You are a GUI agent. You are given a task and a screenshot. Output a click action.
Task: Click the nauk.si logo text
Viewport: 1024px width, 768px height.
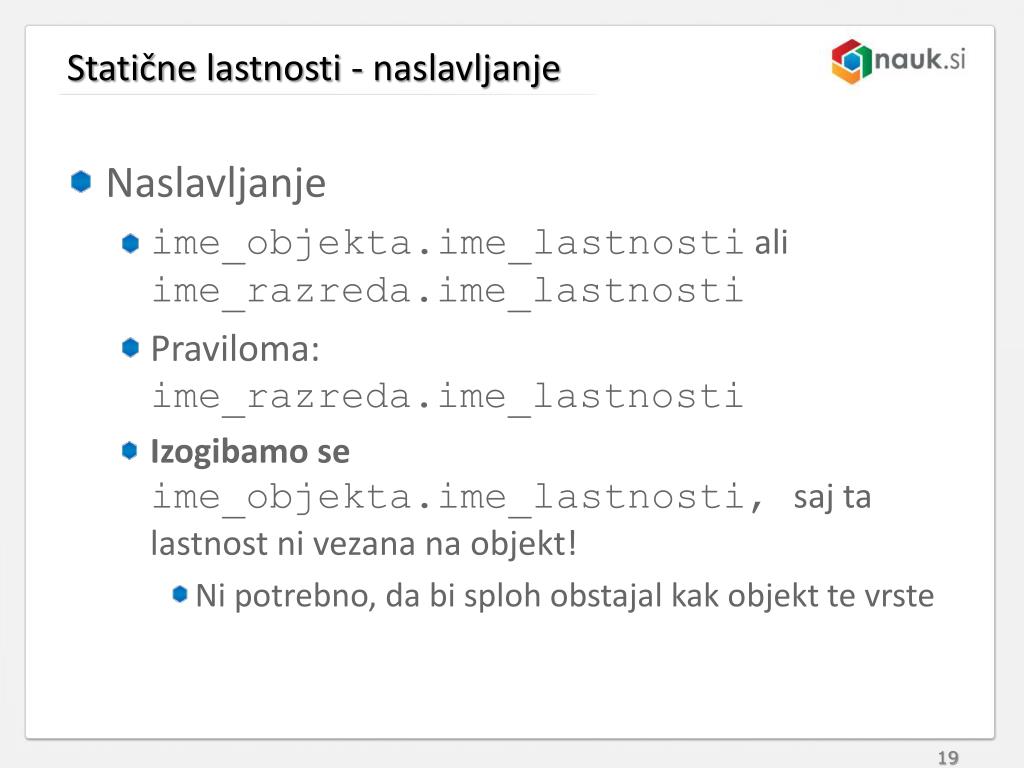920,59
